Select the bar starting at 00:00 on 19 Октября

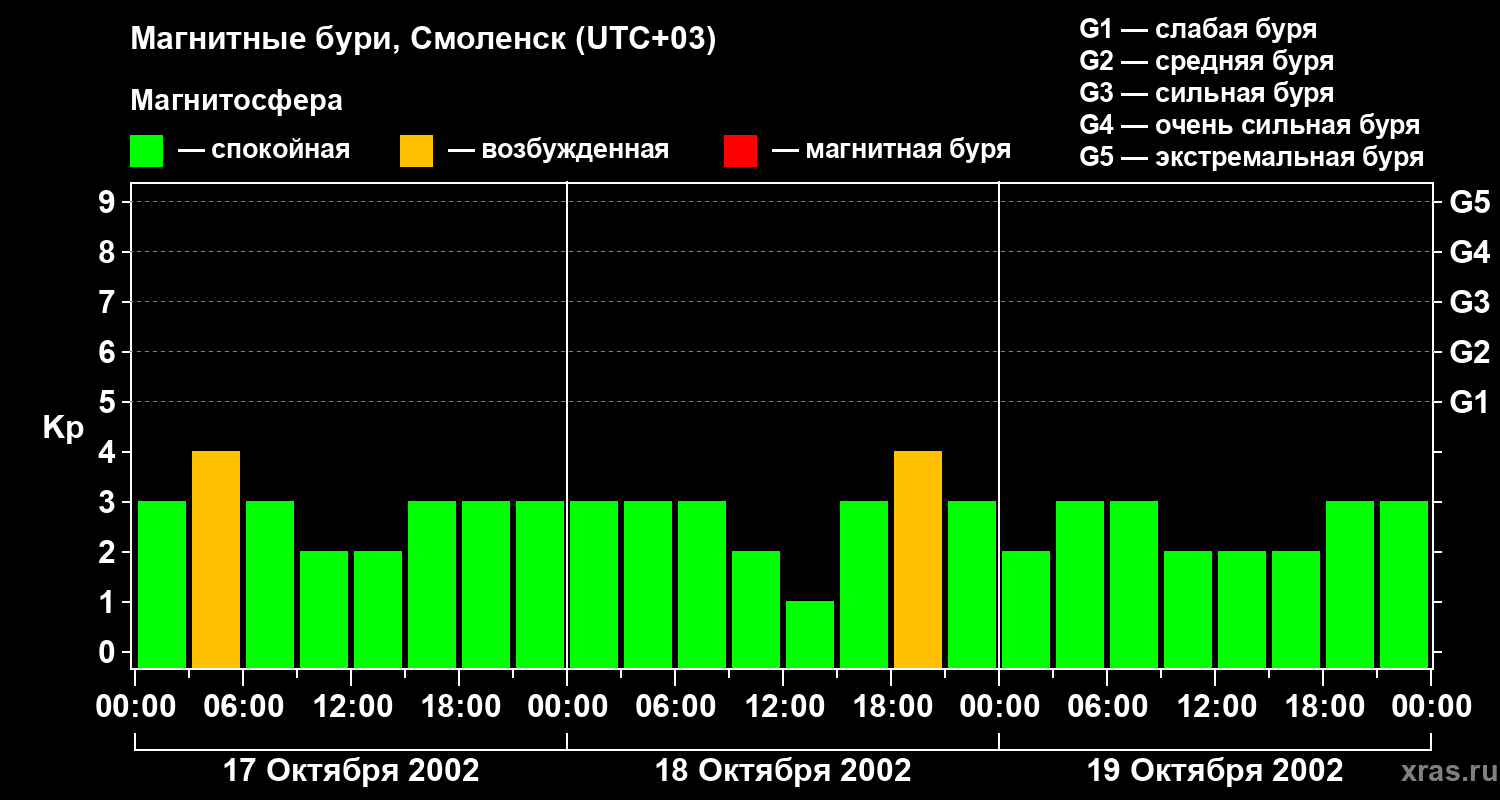pos(1026,609)
